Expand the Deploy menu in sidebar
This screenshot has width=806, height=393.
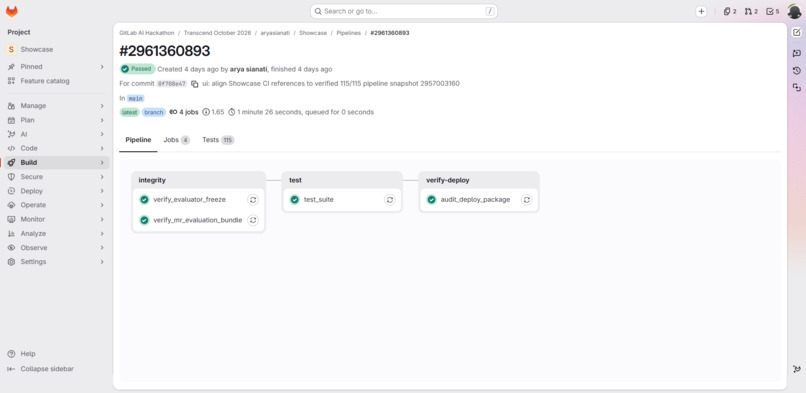56,191
